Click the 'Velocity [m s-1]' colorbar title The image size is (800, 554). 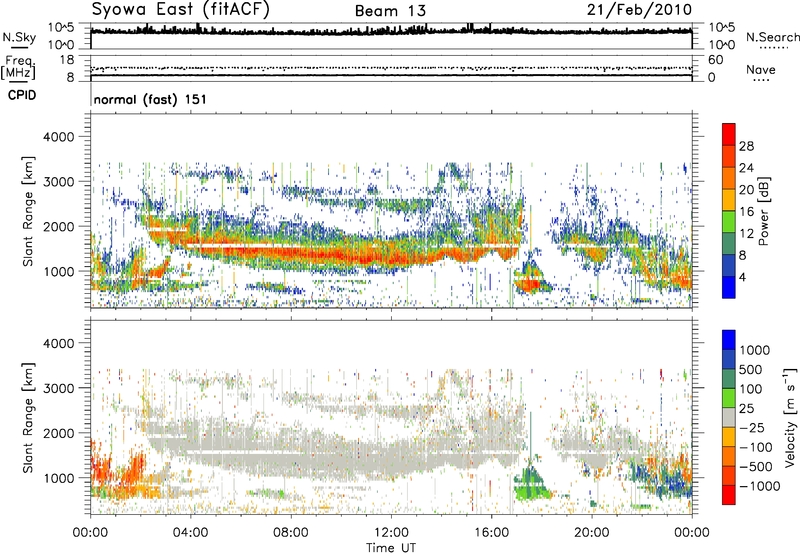[789, 417]
